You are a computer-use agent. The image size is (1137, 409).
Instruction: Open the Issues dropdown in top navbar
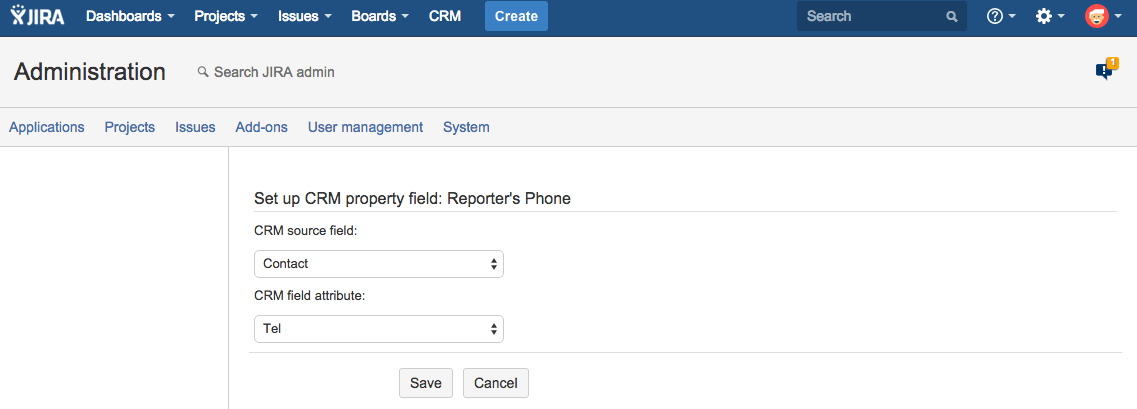pyautogui.click(x=305, y=16)
